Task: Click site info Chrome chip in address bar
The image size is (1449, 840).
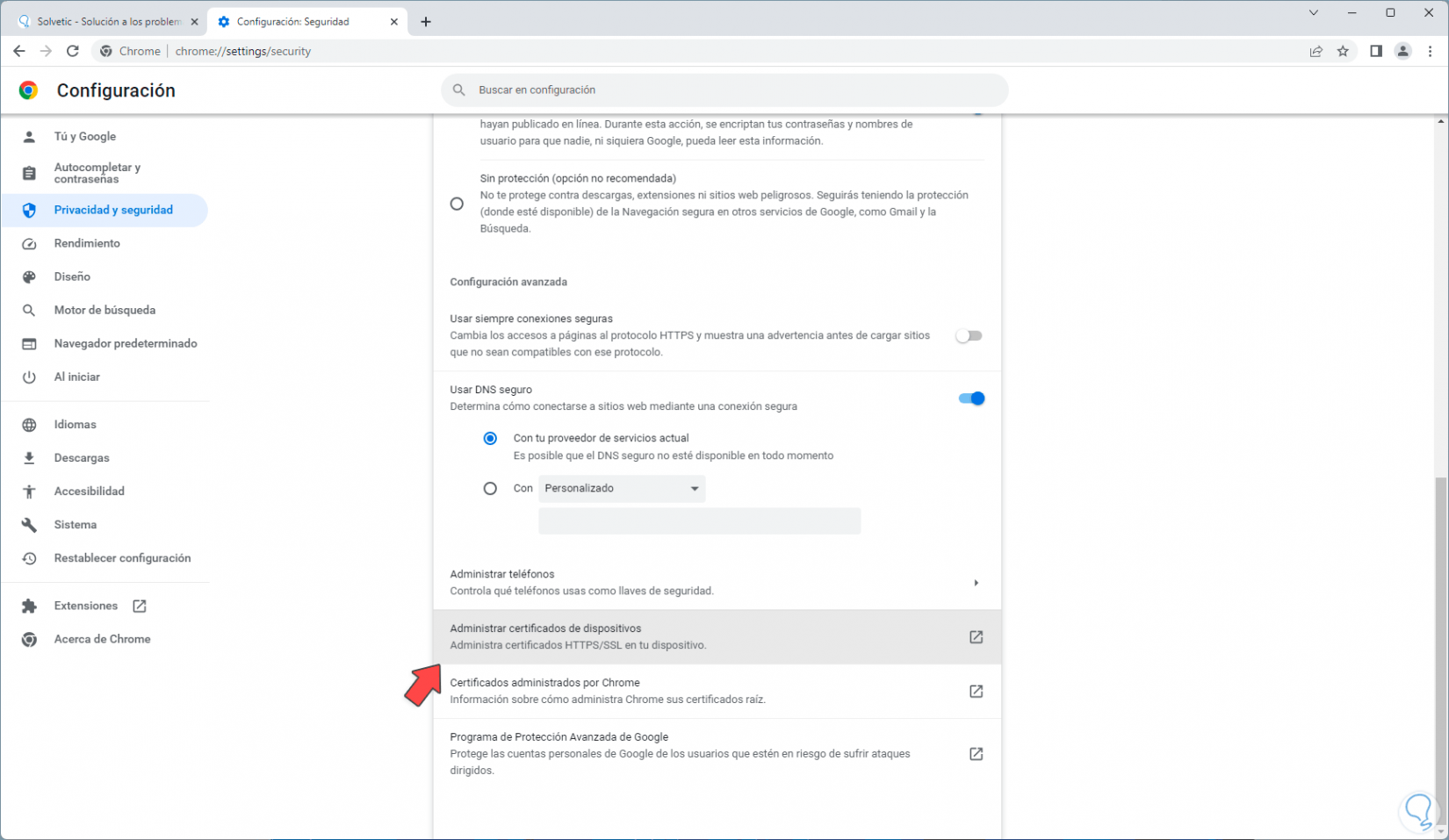Action: (x=131, y=51)
